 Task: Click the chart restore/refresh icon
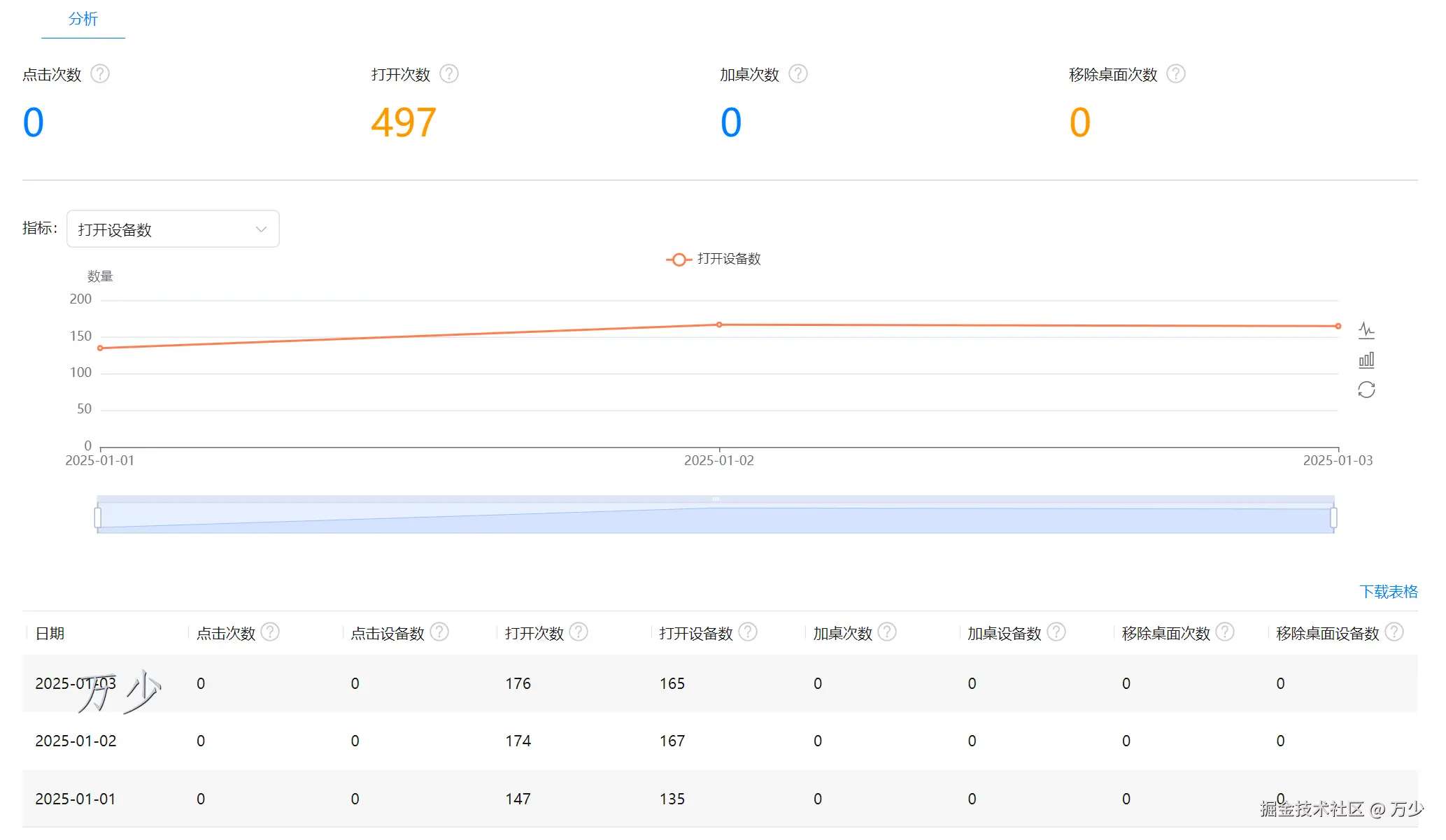point(1366,390)
